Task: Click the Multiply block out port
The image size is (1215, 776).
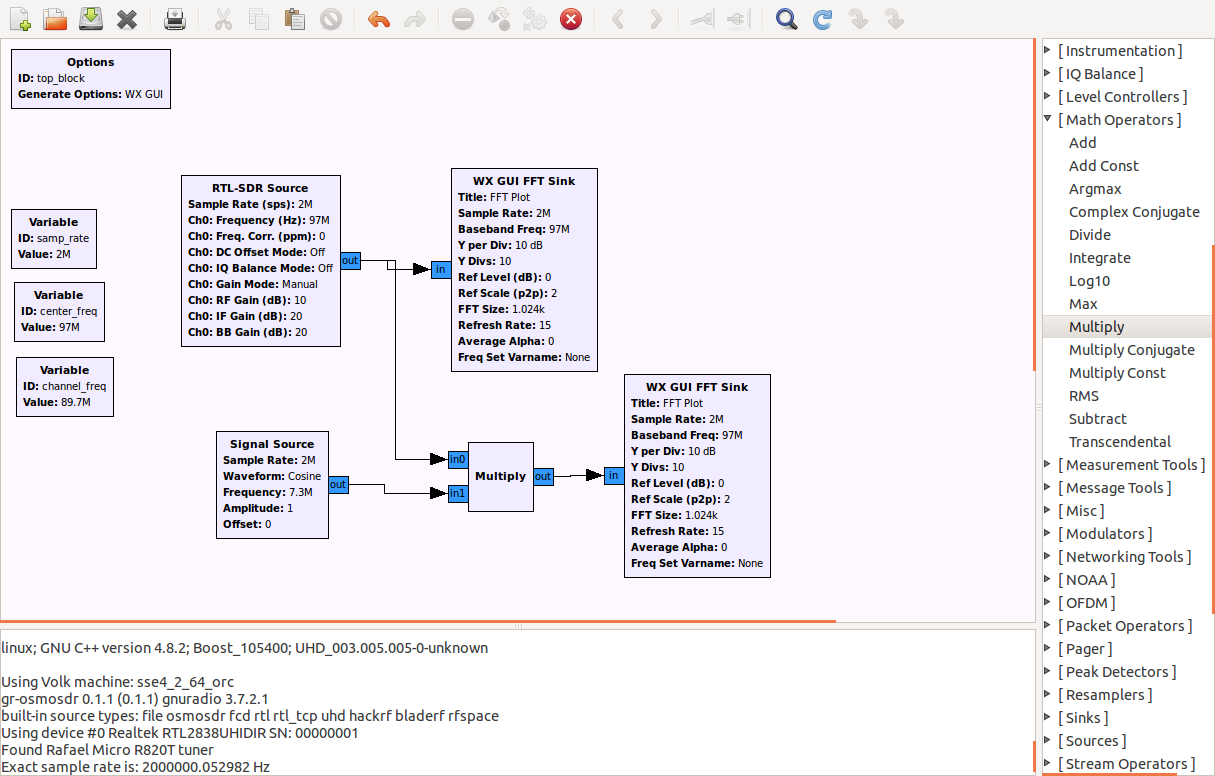Action: 543,477
